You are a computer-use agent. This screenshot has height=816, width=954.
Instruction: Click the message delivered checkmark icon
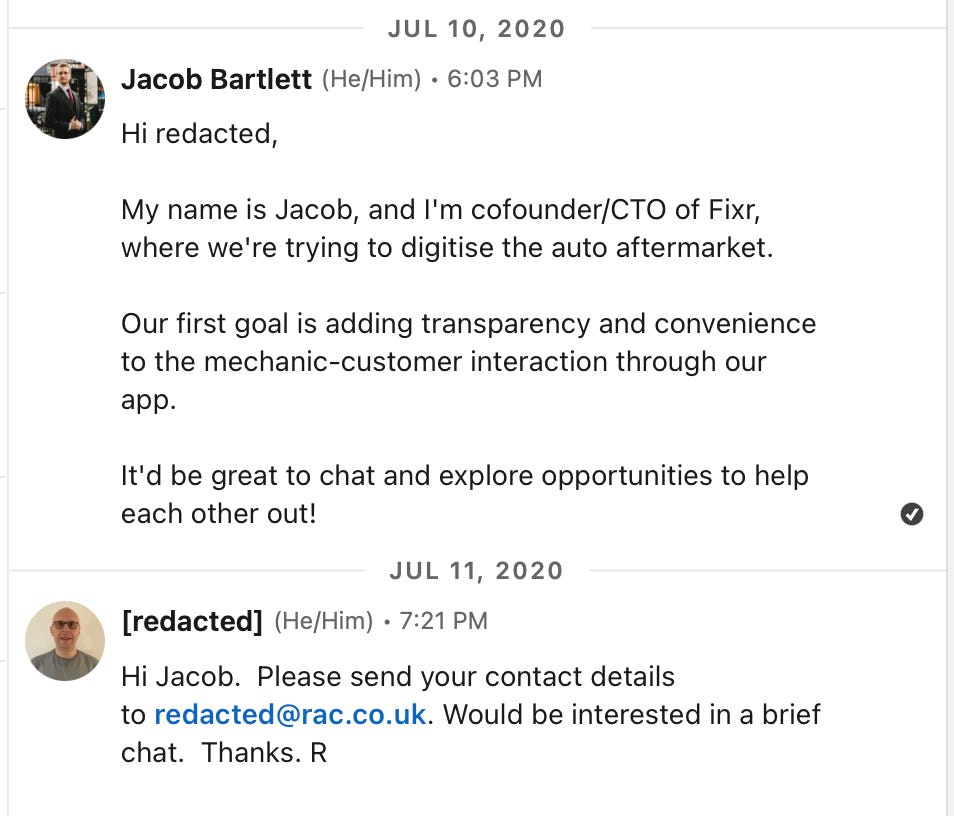tap(911, 514)
